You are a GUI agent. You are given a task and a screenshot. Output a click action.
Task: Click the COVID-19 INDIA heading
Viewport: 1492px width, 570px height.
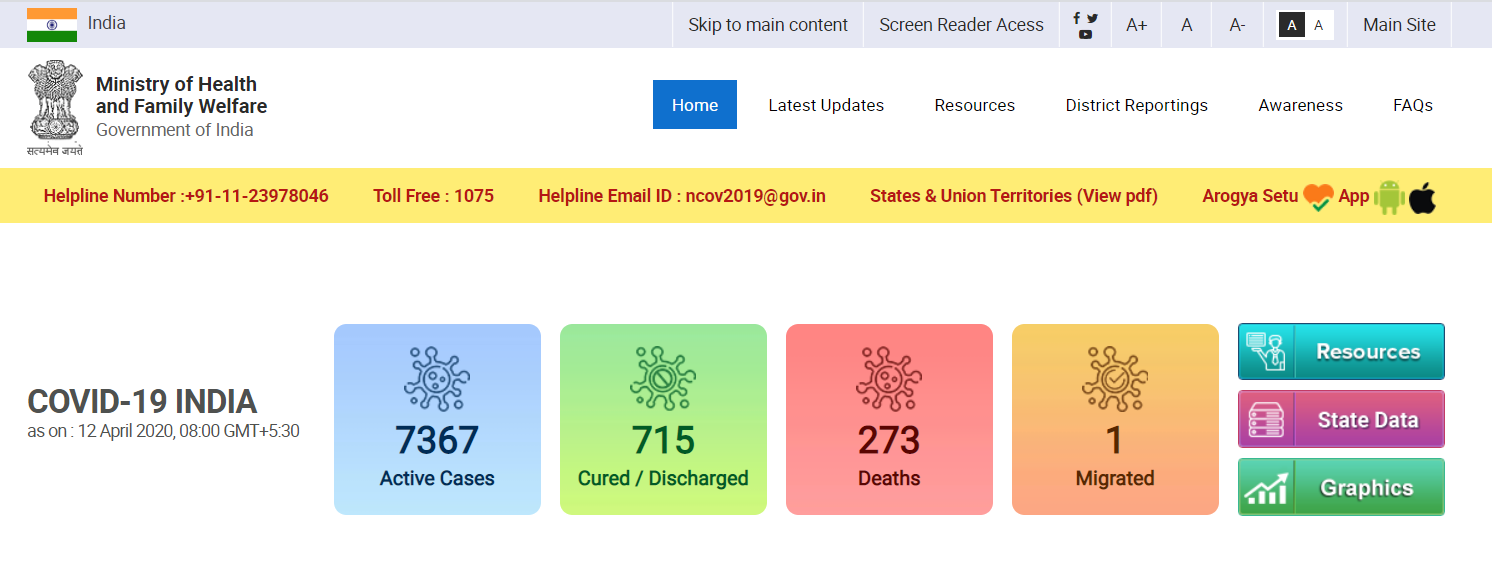[x=142, y=402]
